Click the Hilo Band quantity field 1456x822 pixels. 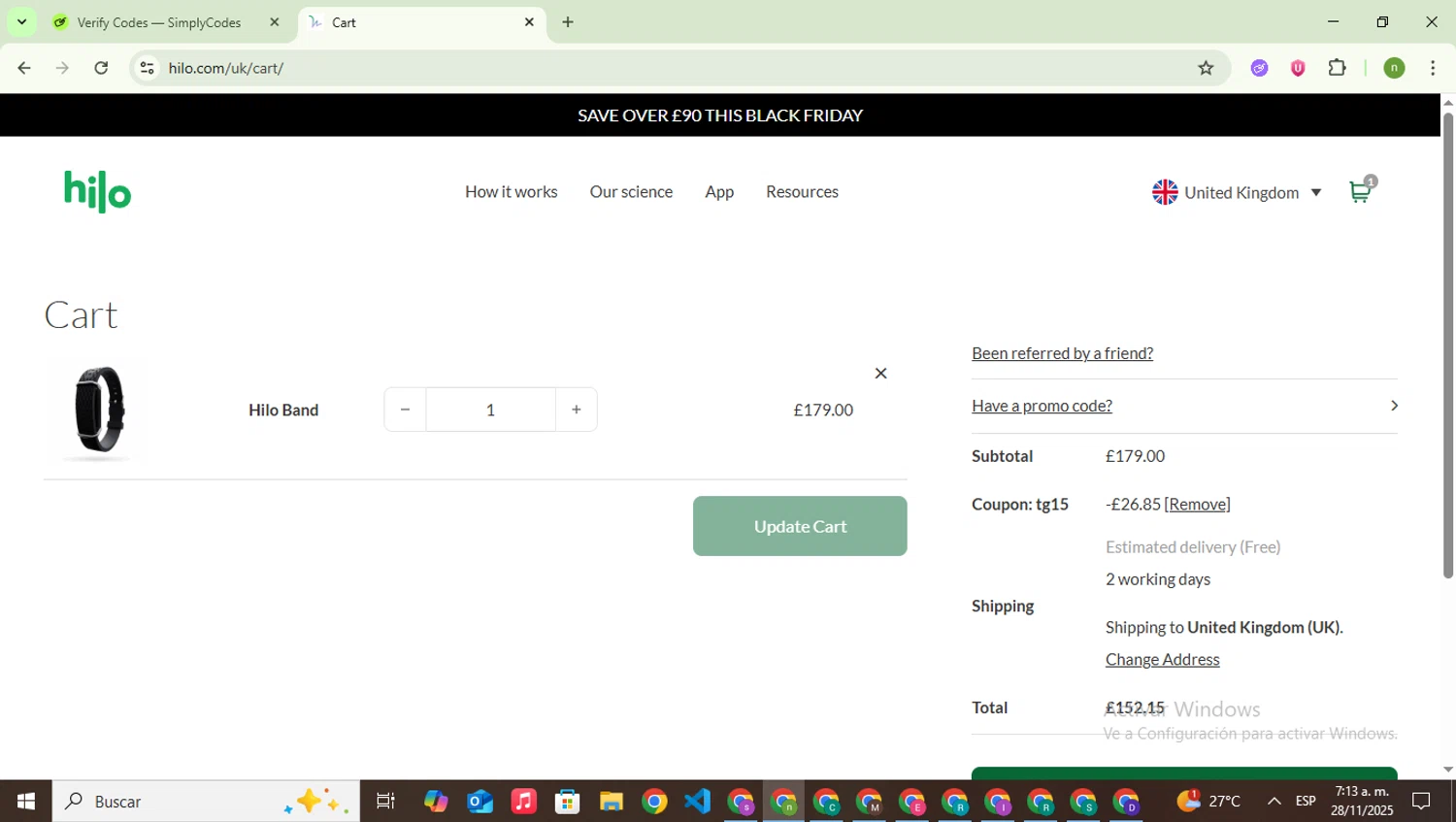(x=490, y=410)
